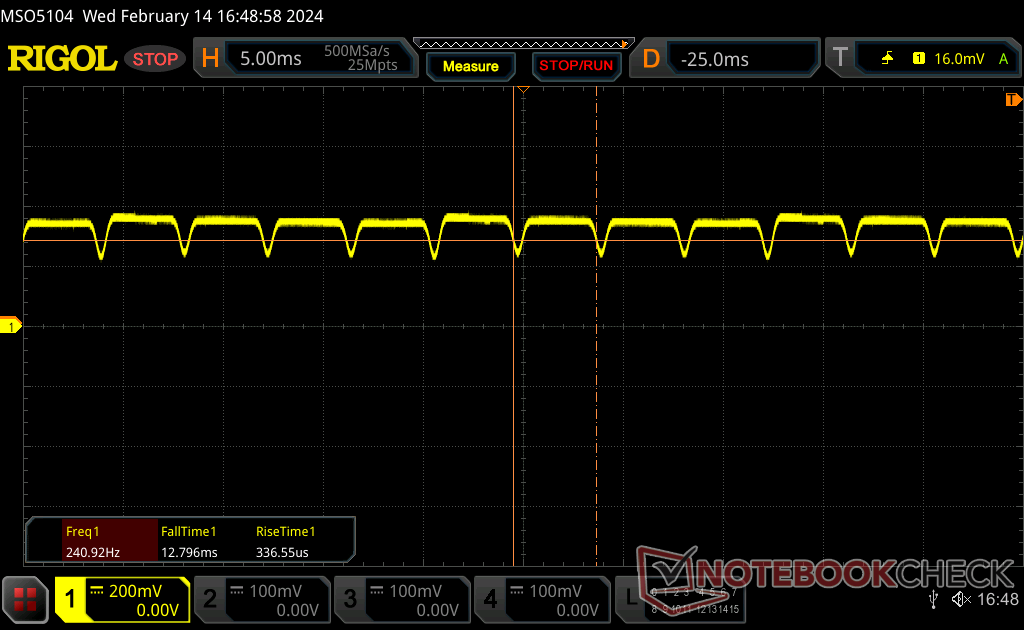Image resolution: width=1024 pixels, height=630 pixels.
Task: Click the yellow channel 1 ground marker
Action: click(11, 326)
